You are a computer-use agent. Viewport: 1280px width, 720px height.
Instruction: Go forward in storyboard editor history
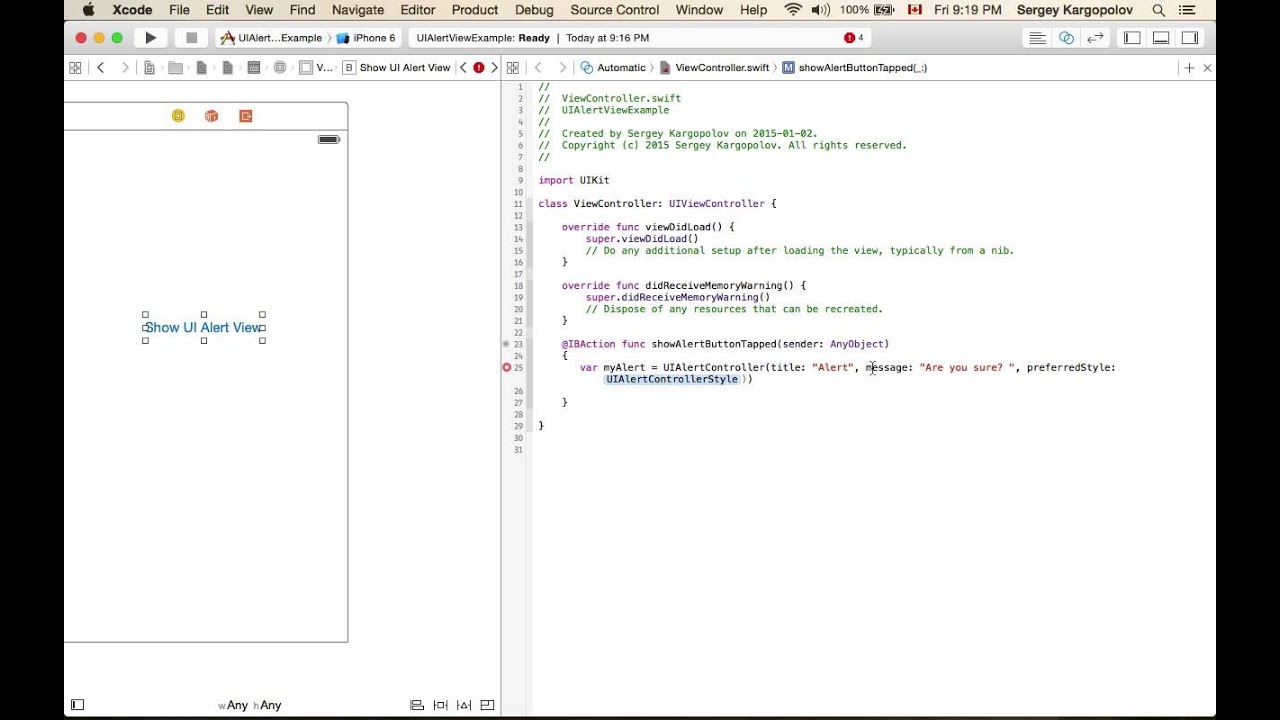[125, 68]
